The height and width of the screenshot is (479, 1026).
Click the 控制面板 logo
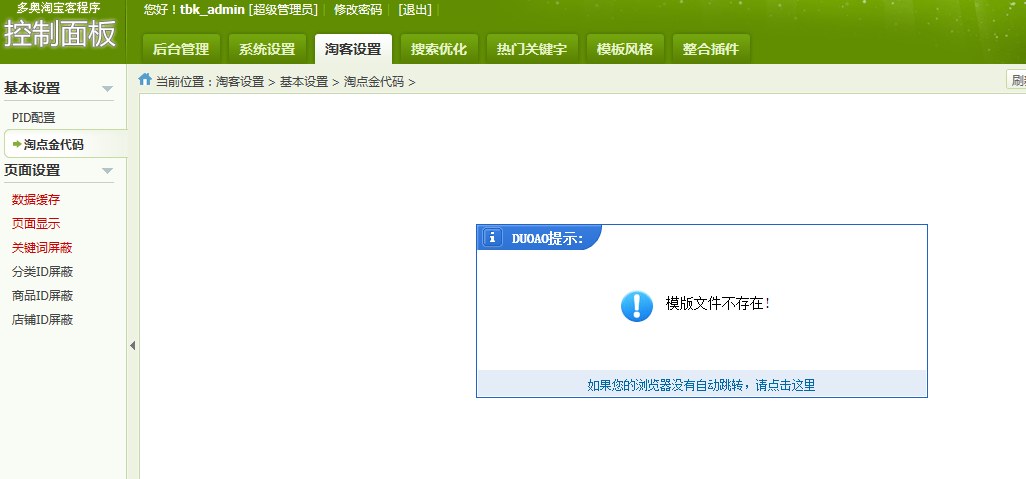(x=60, y=33)
